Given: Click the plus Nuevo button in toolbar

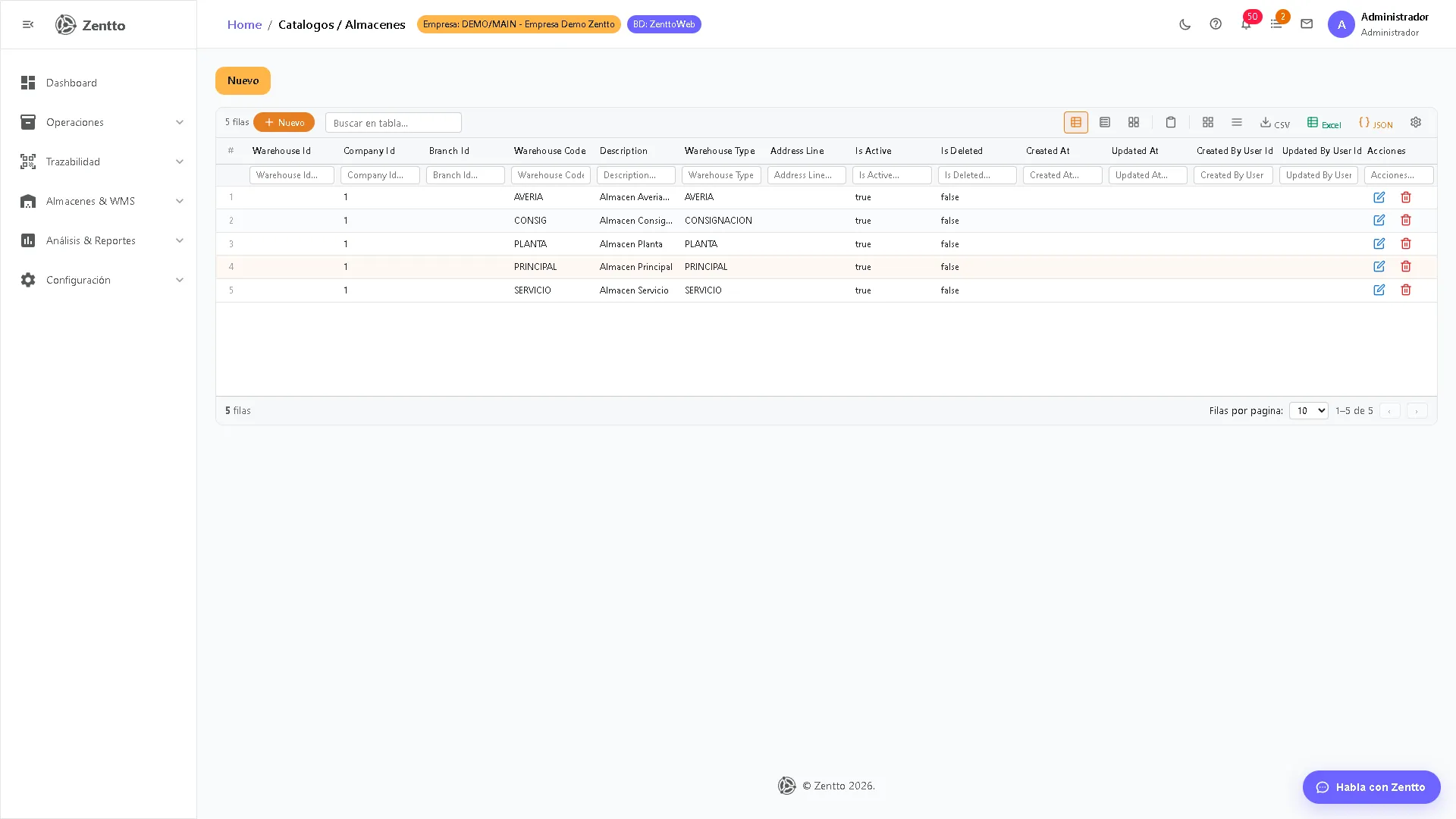Looking at the screenshot, I should 284,122.
